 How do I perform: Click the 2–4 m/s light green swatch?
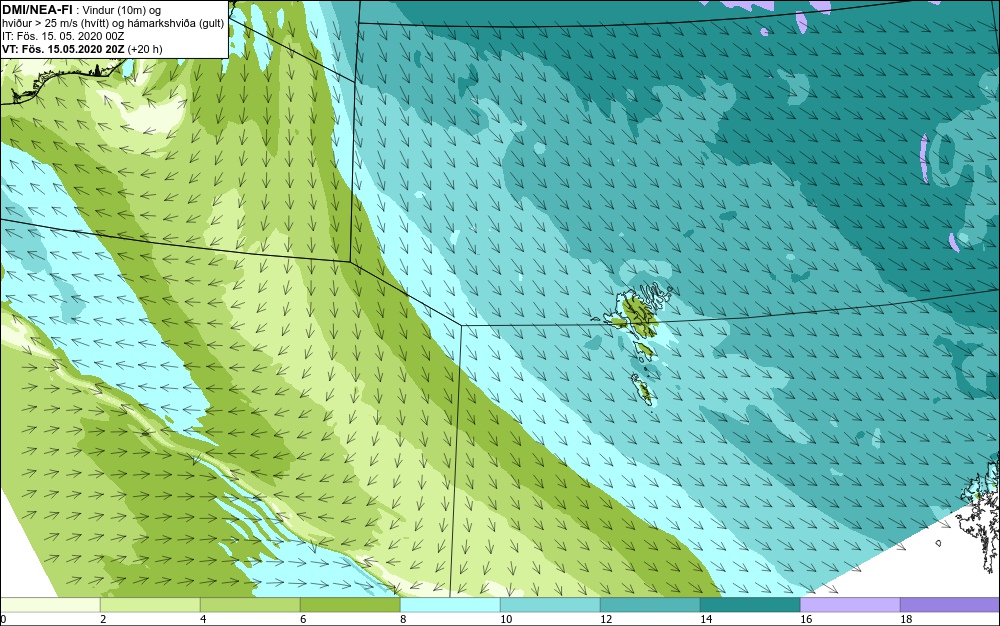(150, 604)
